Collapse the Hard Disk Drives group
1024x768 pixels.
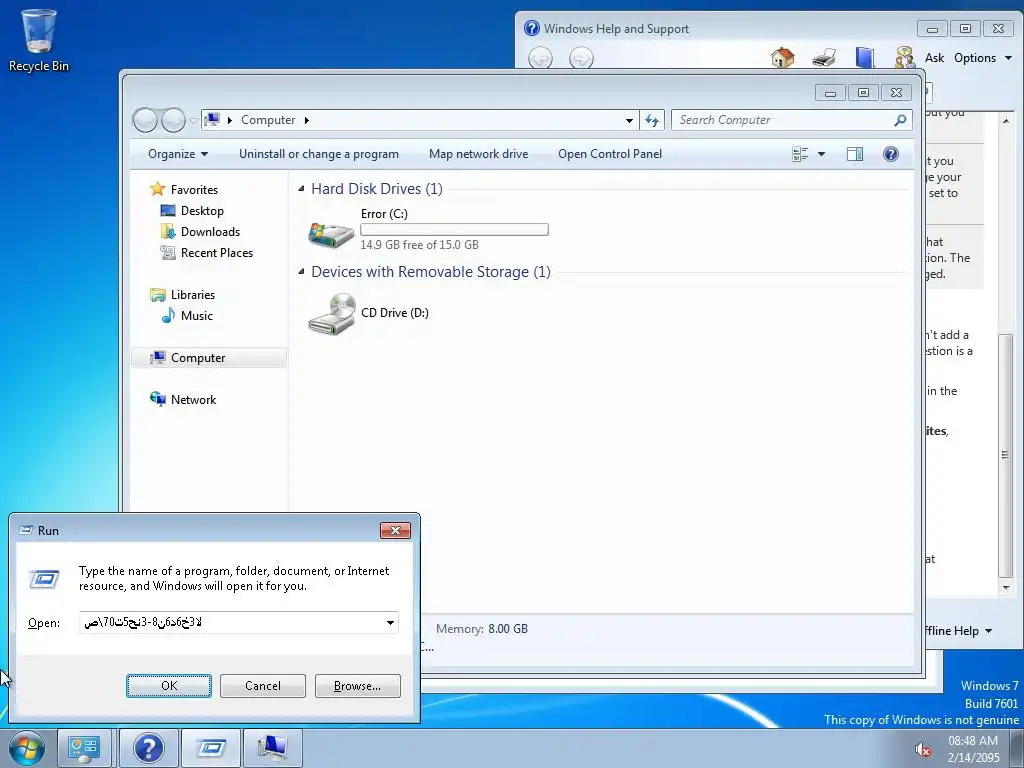[x=301, y=189]
